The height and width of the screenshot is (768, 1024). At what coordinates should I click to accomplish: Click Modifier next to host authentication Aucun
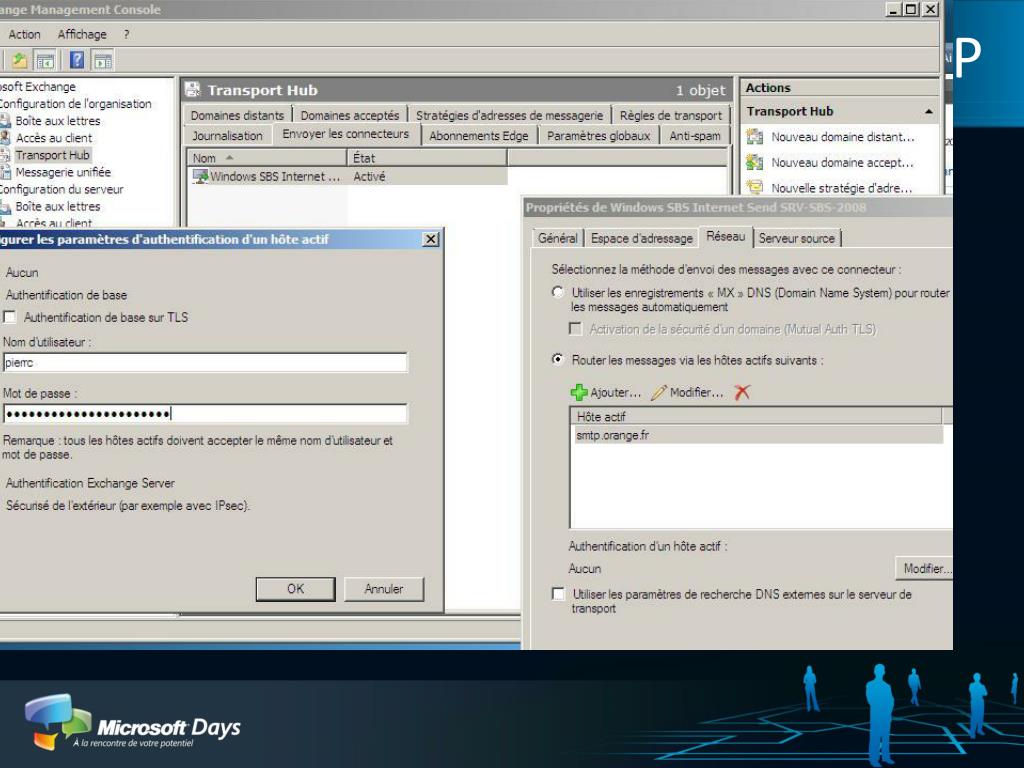click(925, 569)
